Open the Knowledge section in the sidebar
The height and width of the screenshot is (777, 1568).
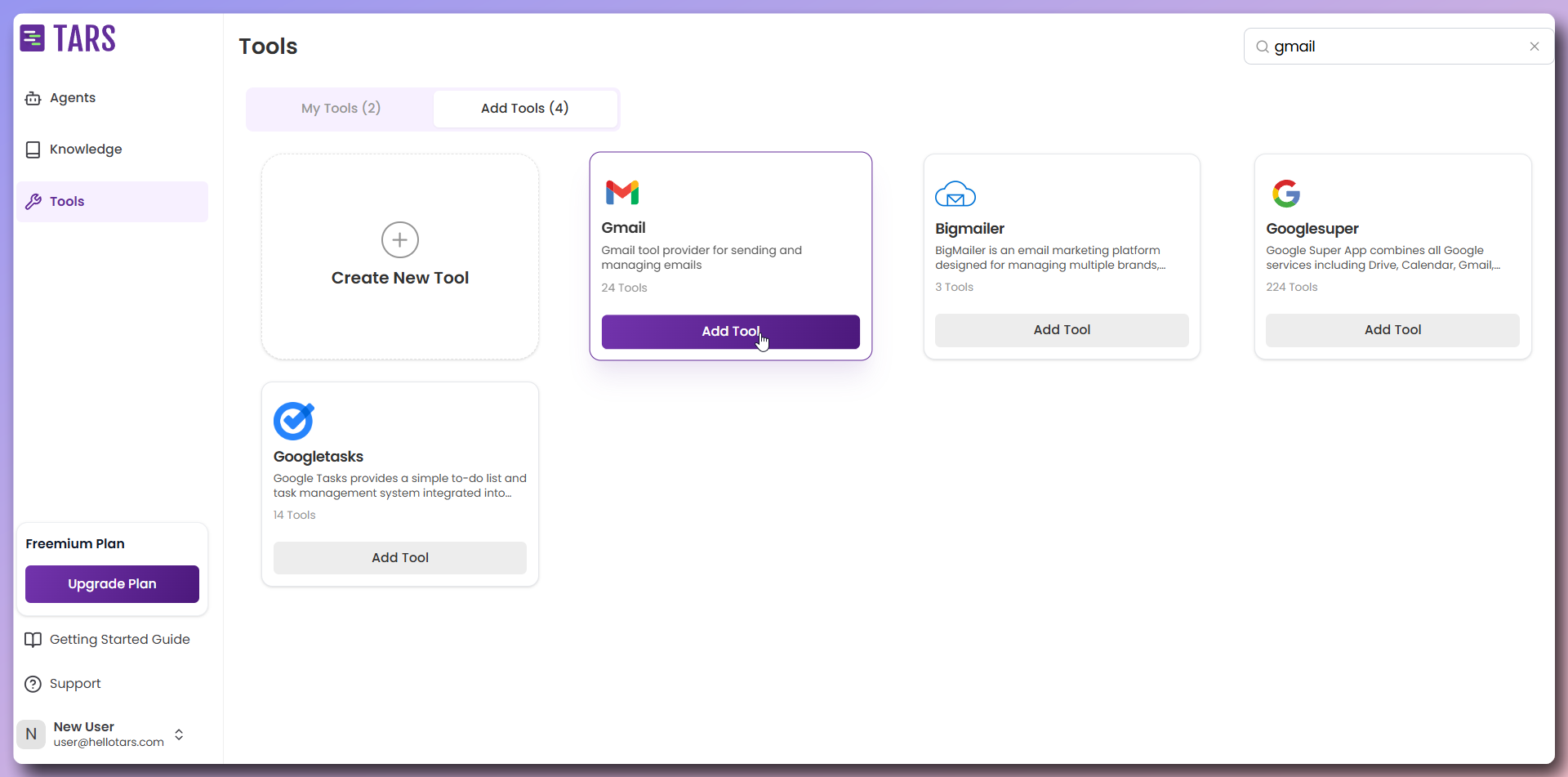pyautogui.click(x=86, y=149)
